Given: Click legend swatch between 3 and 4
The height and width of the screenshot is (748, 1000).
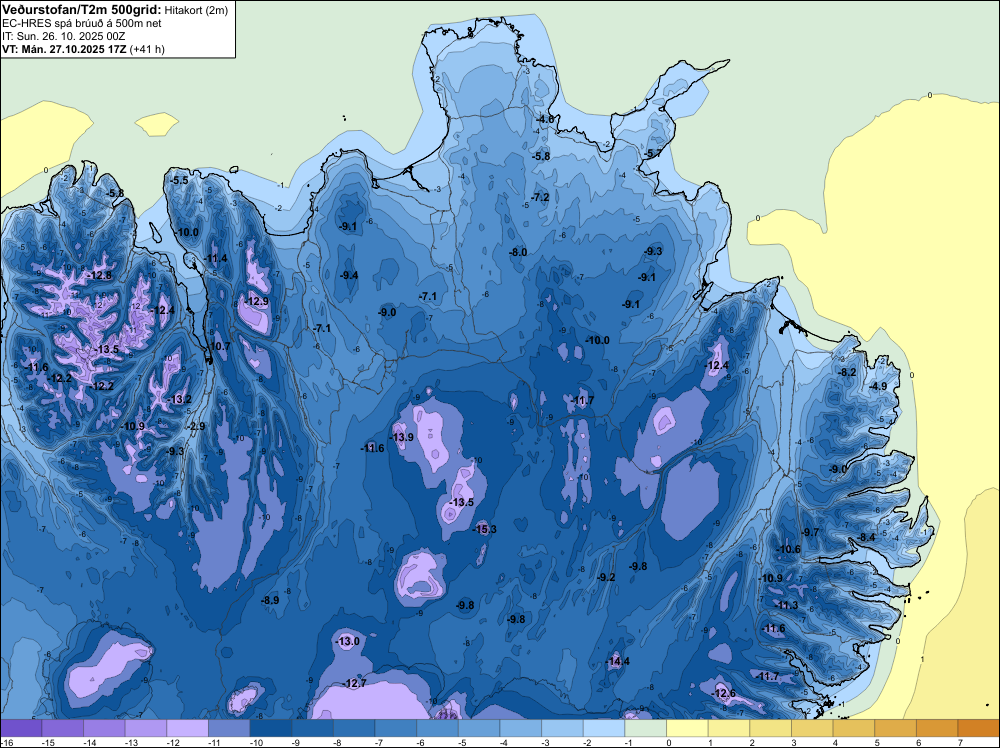Looking at the screenshot, I should coord(812,728).
